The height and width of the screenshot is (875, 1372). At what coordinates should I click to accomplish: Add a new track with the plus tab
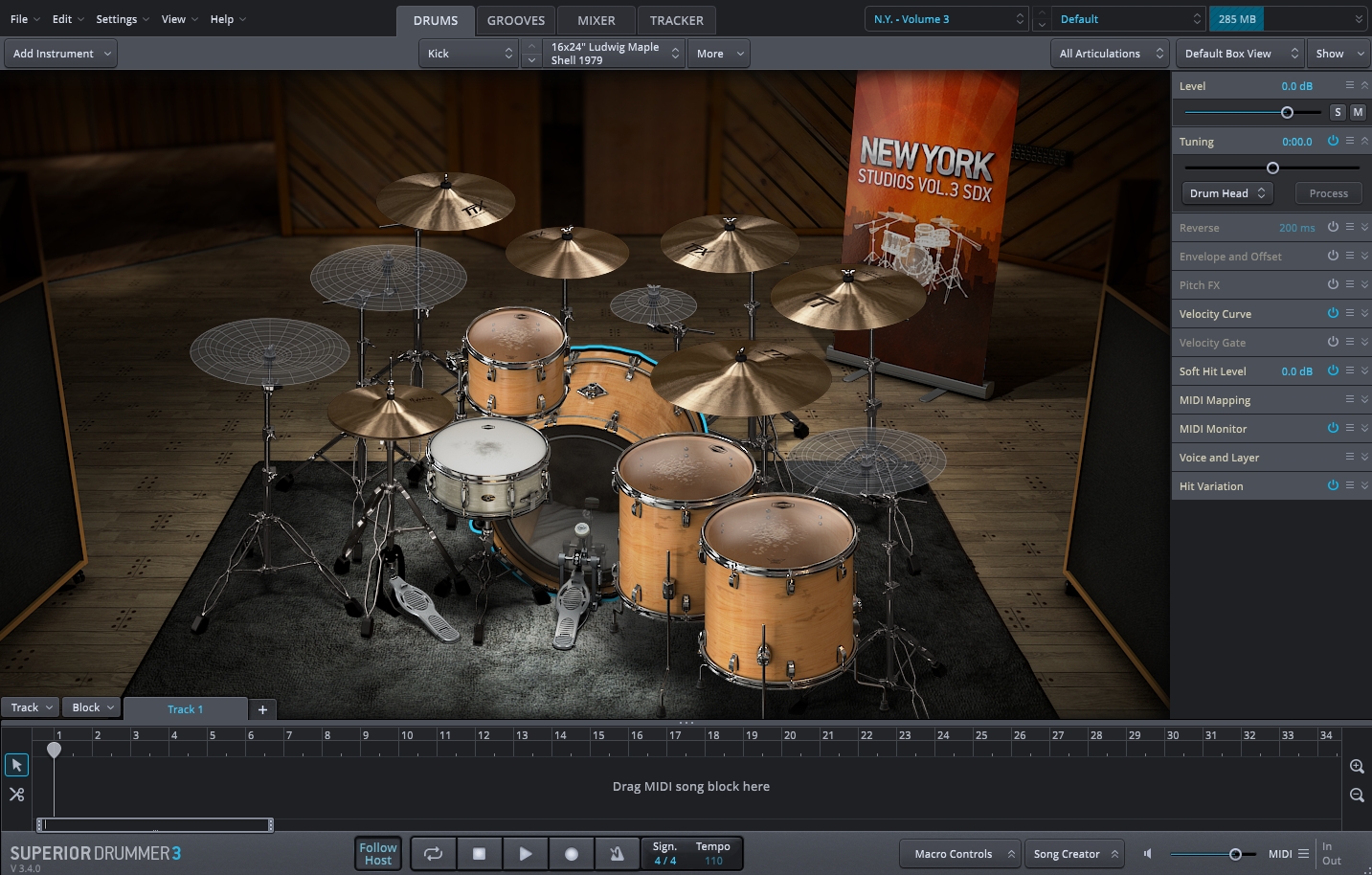[x=262, y=709]
